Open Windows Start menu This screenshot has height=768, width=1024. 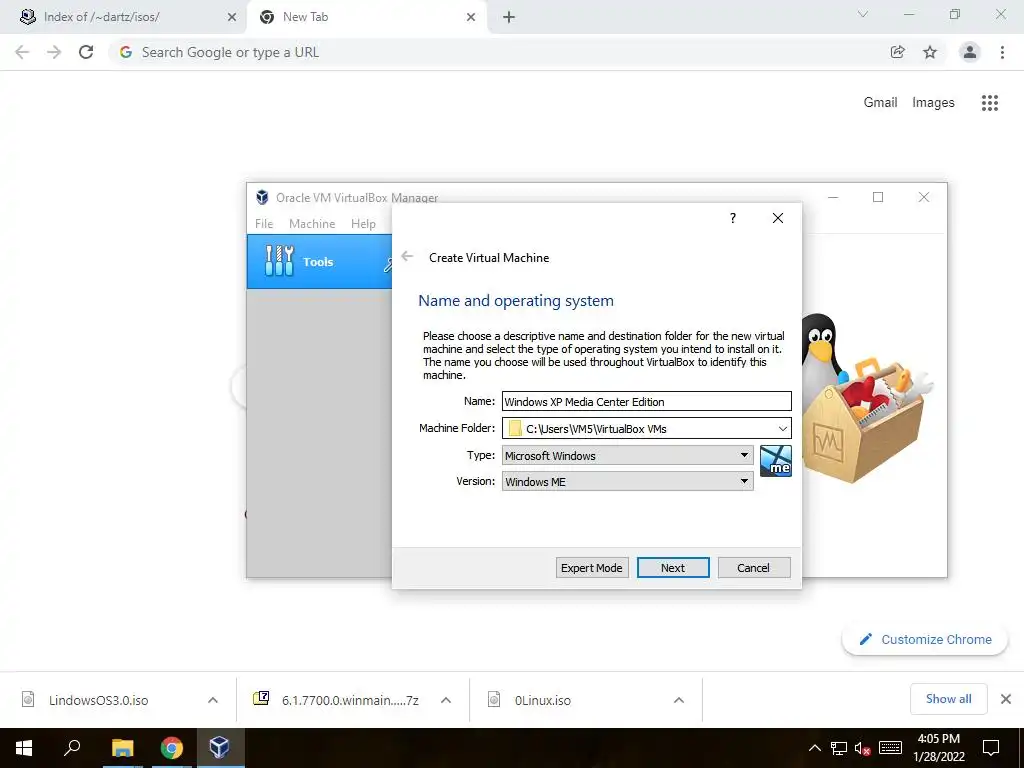pos(24,748)
